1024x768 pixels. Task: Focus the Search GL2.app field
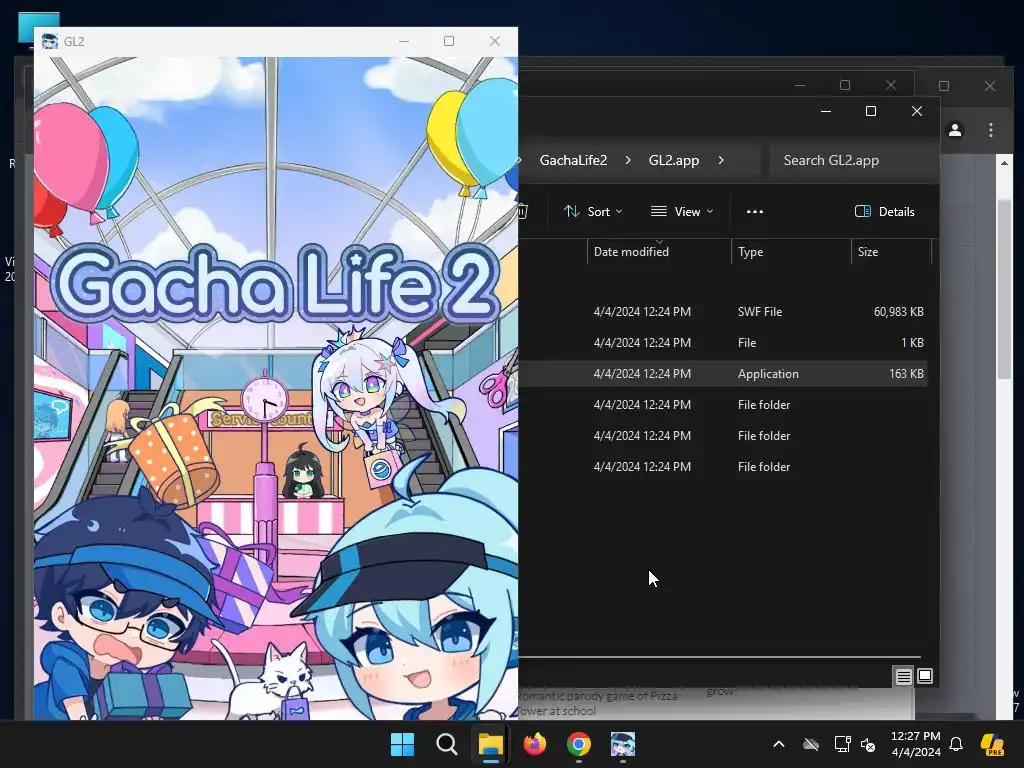(853, 160)
